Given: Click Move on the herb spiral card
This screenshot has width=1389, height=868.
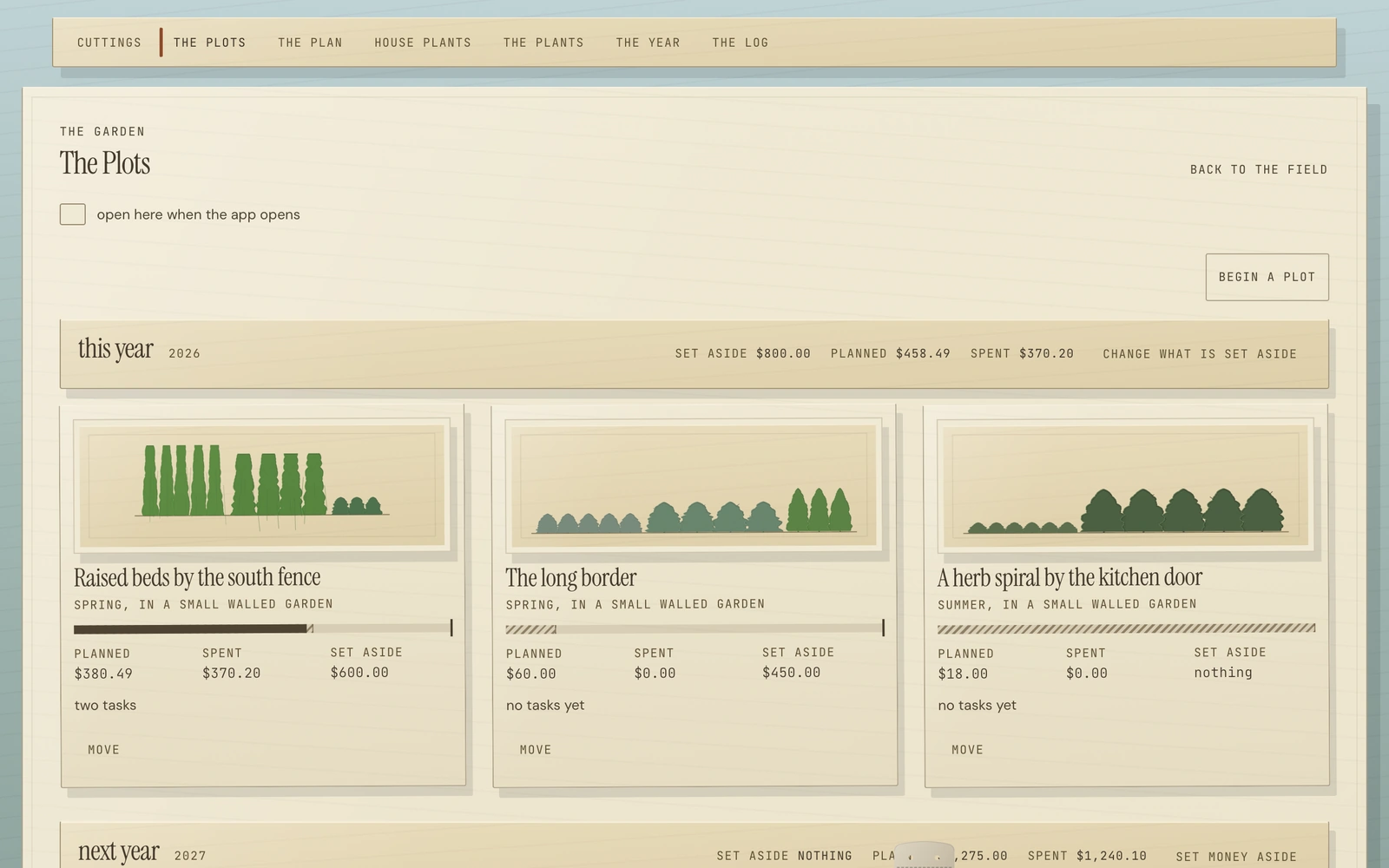Looking at the screenshot, I should pos(967,750).
